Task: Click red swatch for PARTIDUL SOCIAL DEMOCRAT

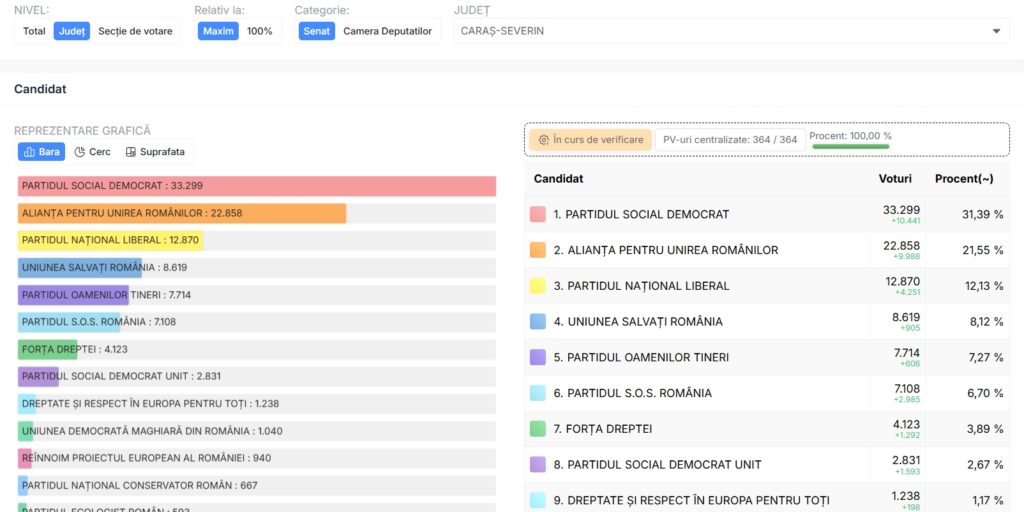Action: pos(537,214)
